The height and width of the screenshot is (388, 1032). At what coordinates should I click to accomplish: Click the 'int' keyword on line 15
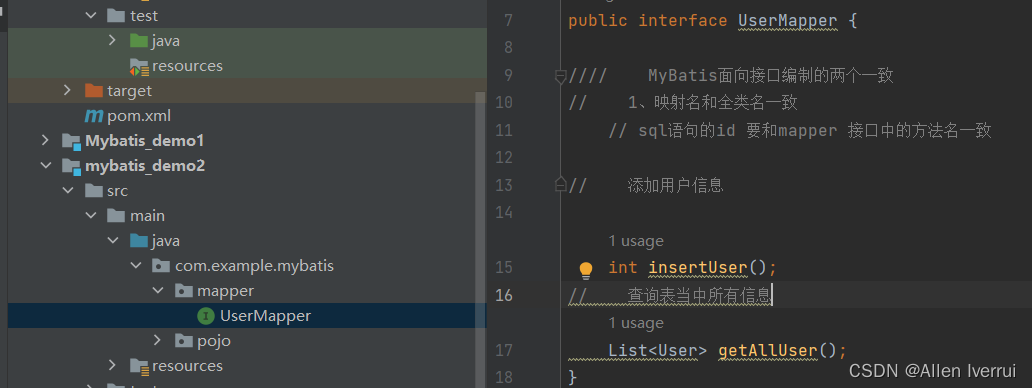tap(623, 268)
